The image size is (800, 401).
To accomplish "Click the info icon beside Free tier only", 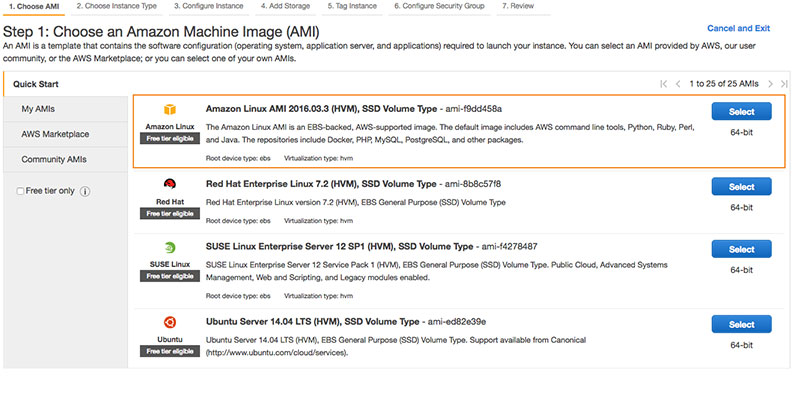I will coord(85,191).
